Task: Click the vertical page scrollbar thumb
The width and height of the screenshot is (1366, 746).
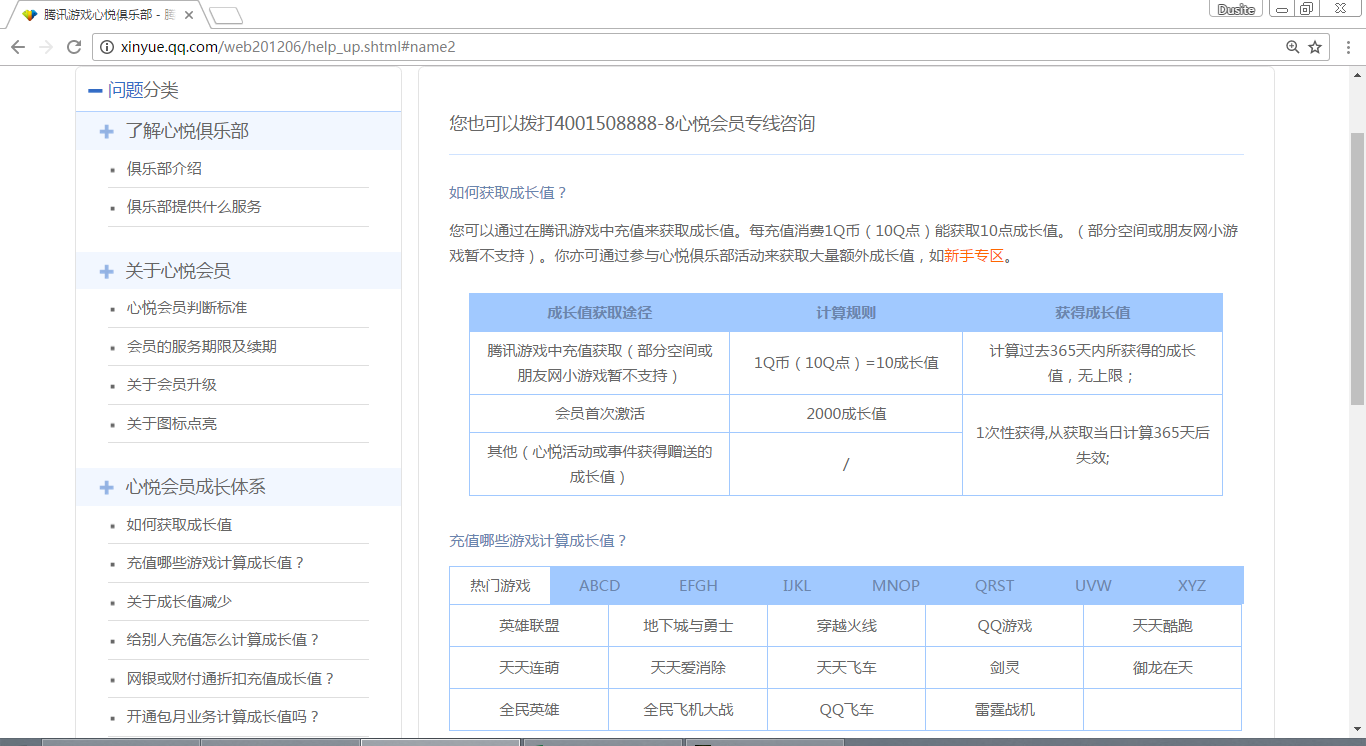Action: click(x=1357, y=268)
